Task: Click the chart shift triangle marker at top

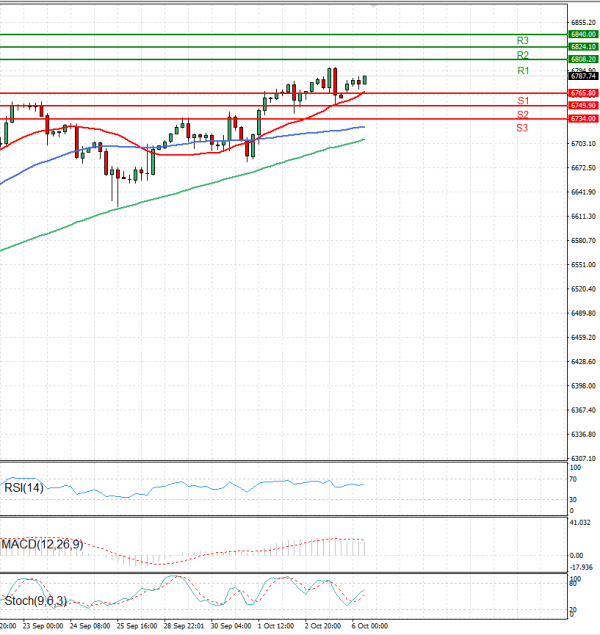Action: pos(375,6)
